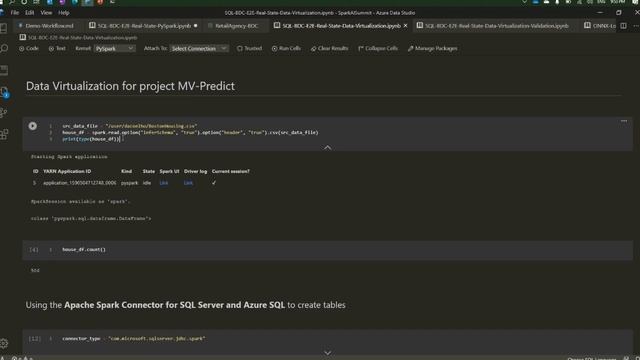Click the Current session checkmark in the output table

[x=214, y=183]
